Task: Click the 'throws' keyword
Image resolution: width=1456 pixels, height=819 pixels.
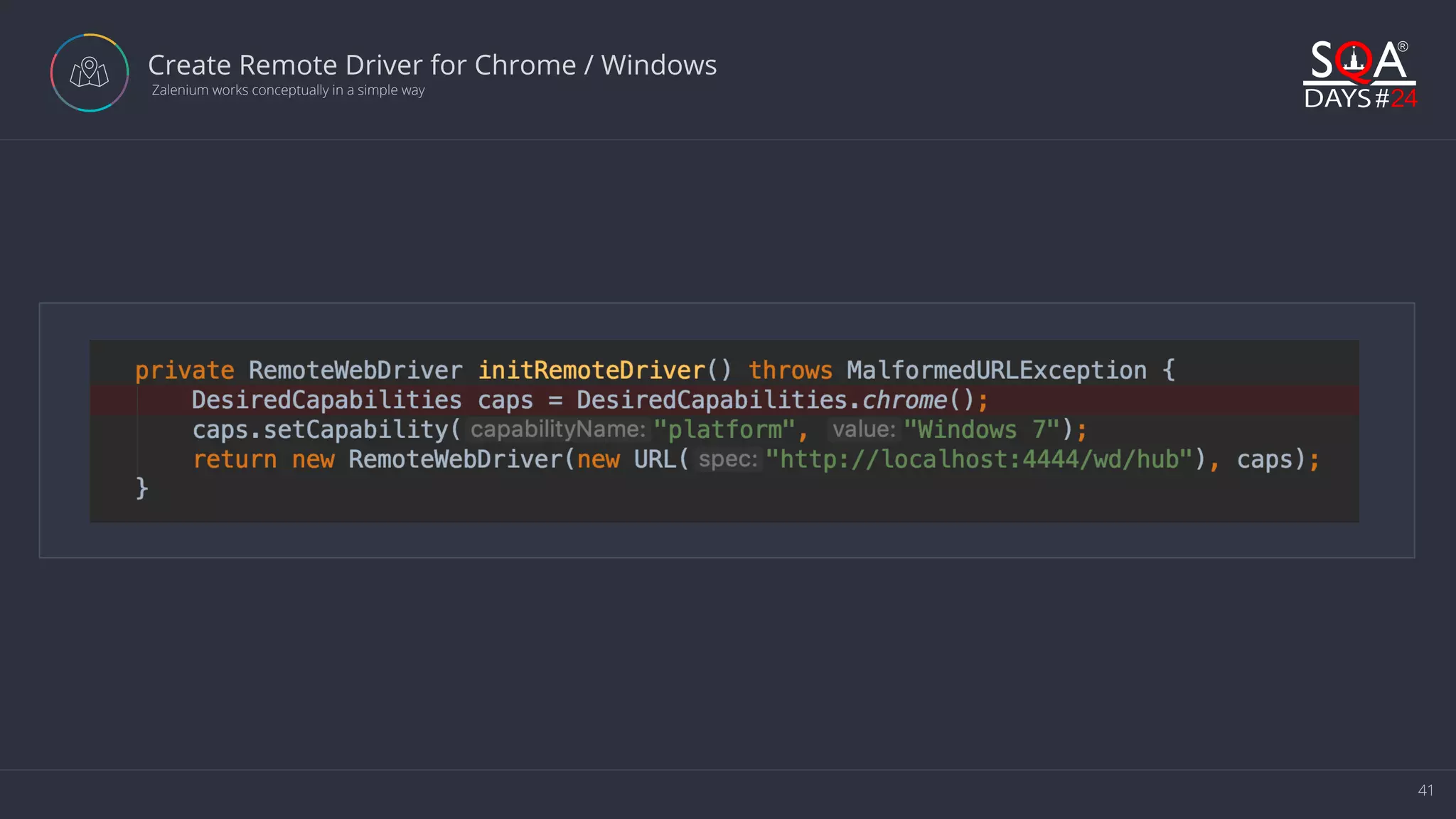Action: click(790, 370)
